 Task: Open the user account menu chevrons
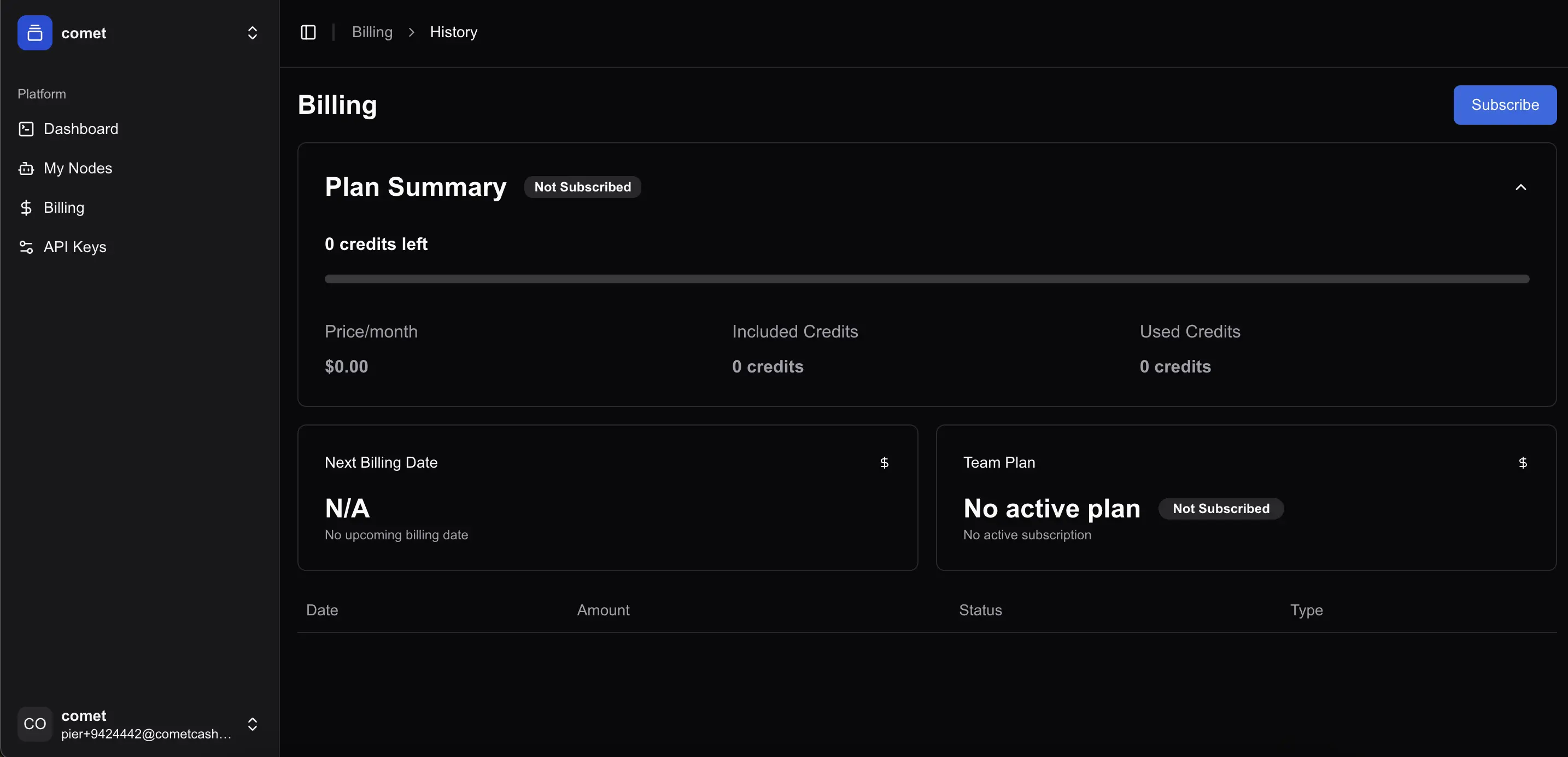coord(252,724)
